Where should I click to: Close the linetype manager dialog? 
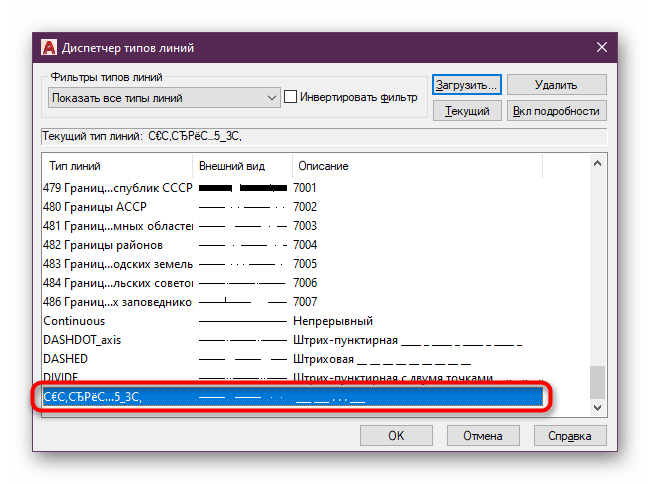click(601, 47)
